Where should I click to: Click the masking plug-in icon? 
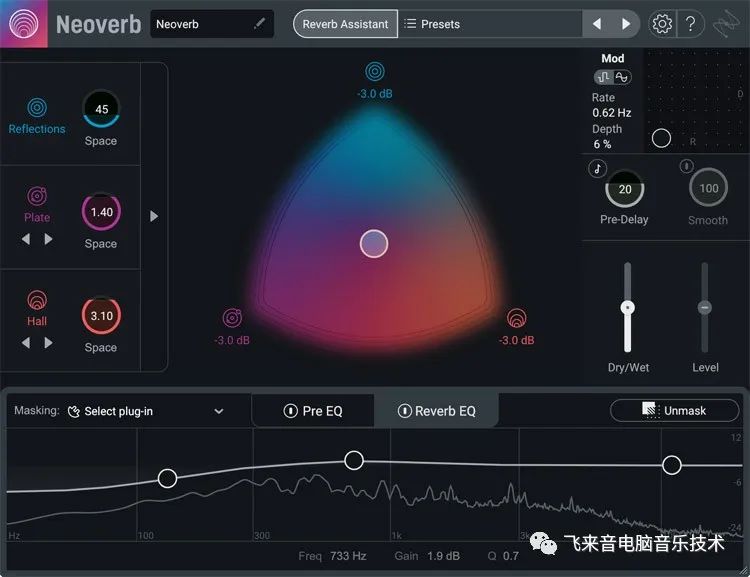click(74, 411)
